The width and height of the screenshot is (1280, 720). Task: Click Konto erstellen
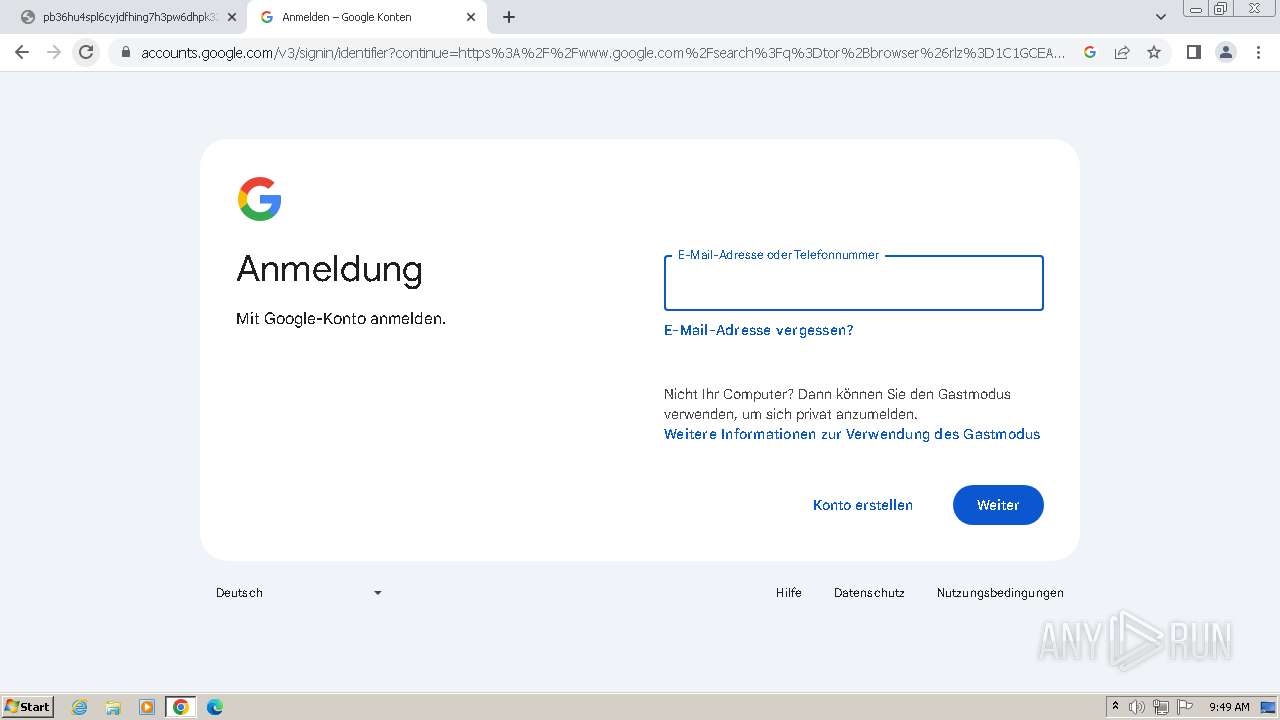coord(863,505)
